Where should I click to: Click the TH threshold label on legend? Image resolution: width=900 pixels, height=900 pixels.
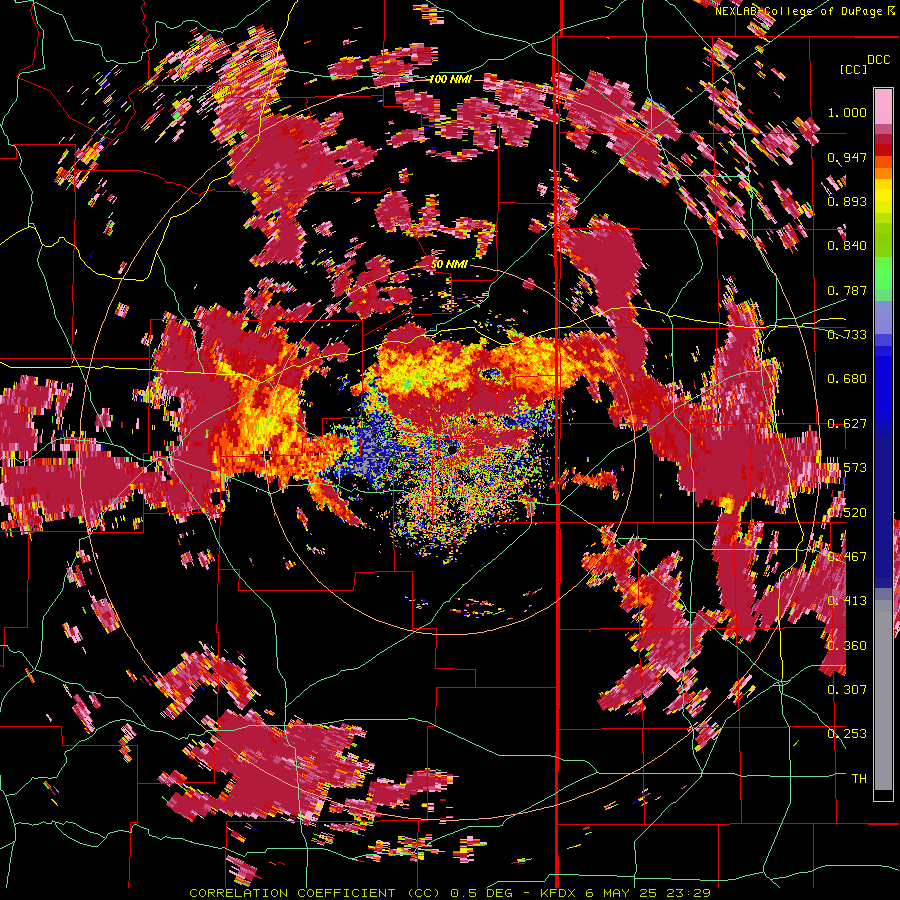coord(859,779)
